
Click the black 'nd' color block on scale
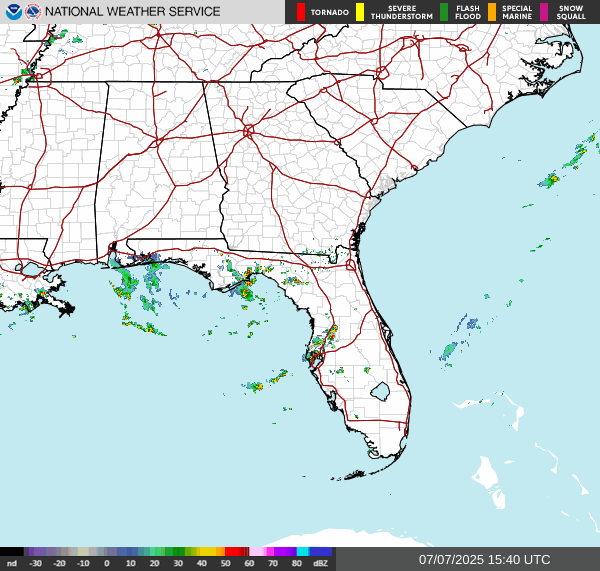tap(12, 551)
